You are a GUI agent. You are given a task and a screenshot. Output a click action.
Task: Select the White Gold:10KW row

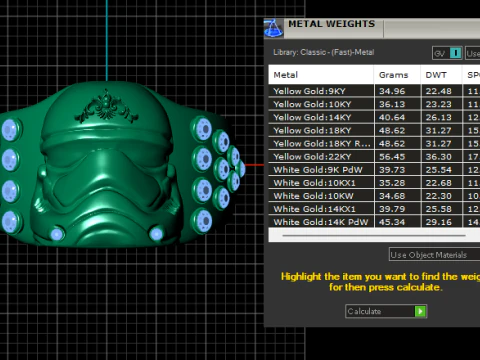(x=374, y=196)
